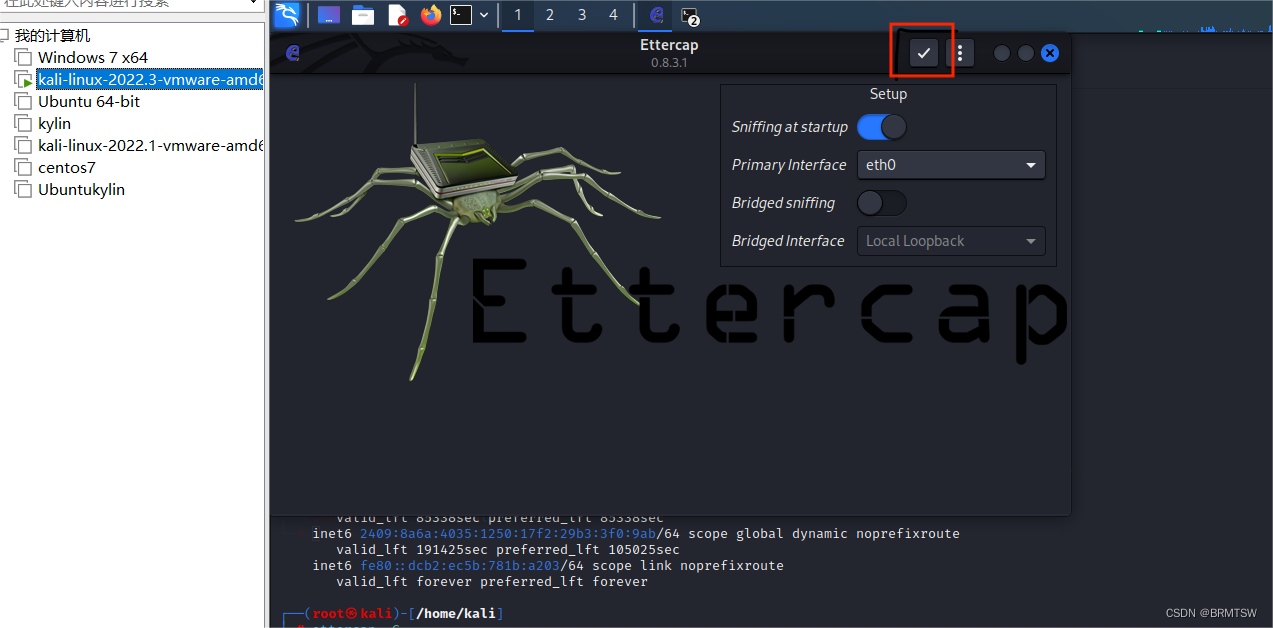Select the Ubuntukylin virtual machine

click(81, 190)
